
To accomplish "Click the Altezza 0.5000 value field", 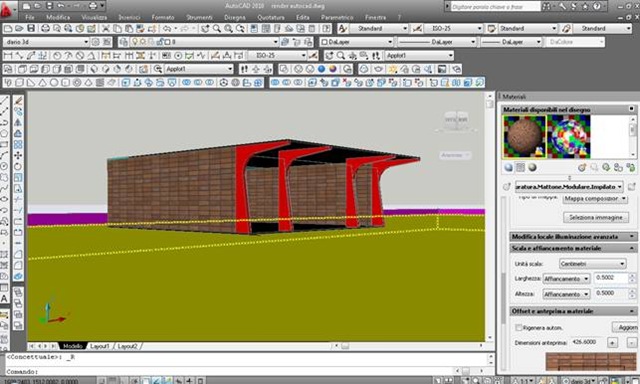I will [x=611, y=293].
